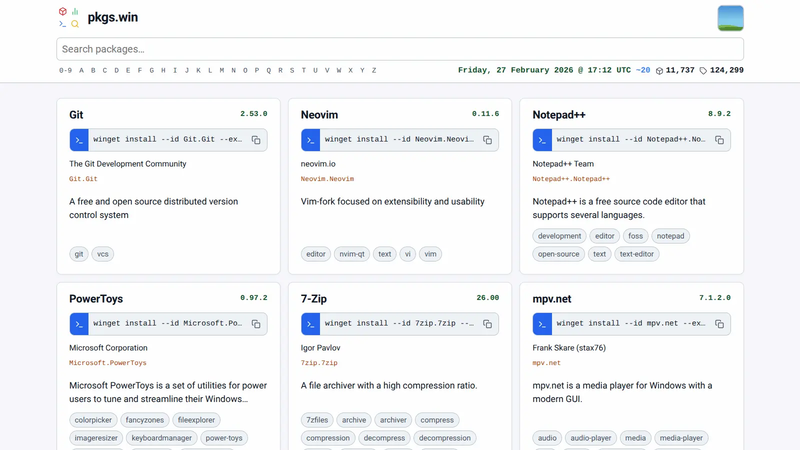Click the package count cube icon
The width and height of the screenshot is (800, 450).
659,71
